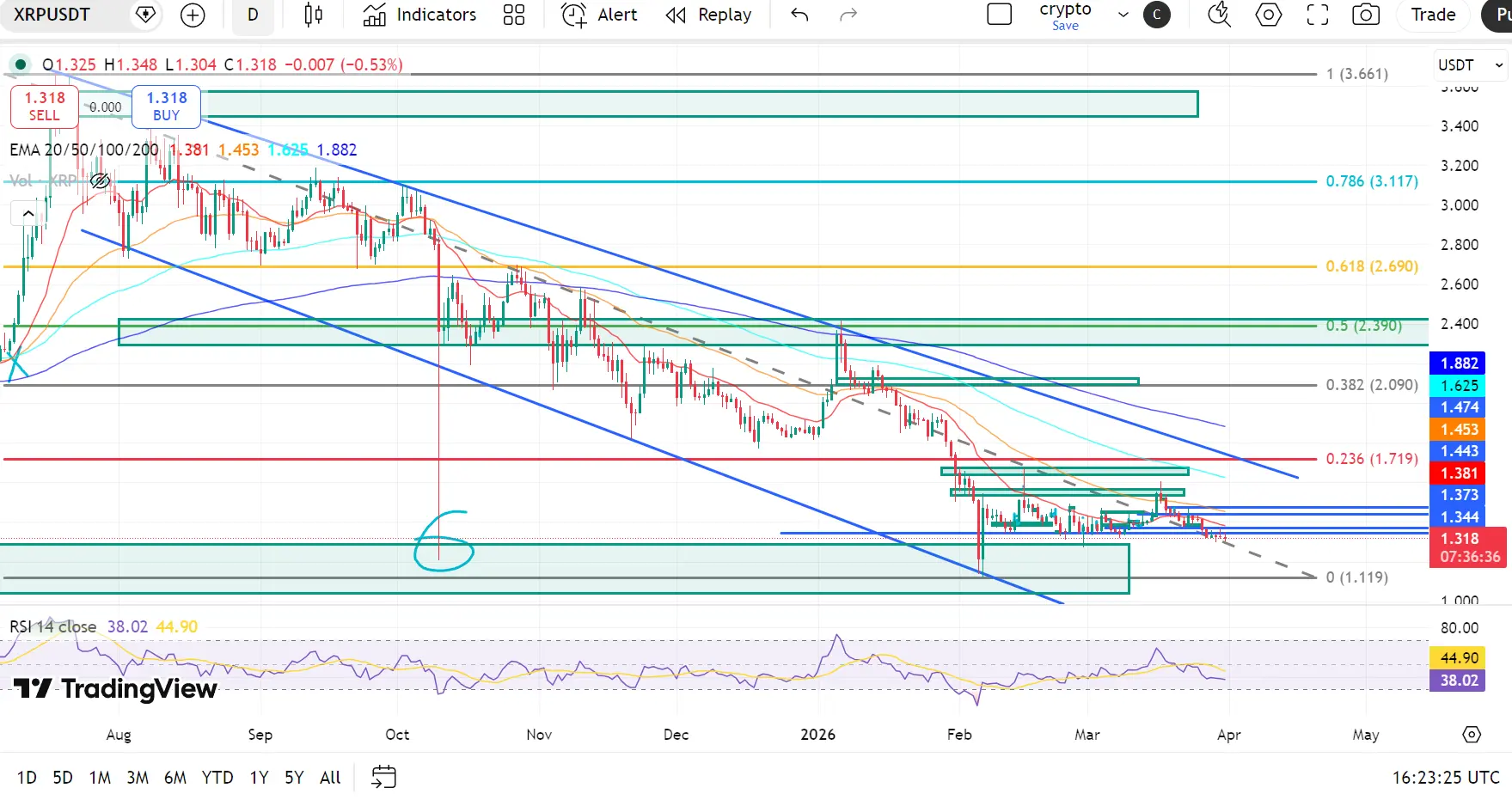Select the 1D time range
Screen dimensions: 1512x800
(x=27, y=778)
